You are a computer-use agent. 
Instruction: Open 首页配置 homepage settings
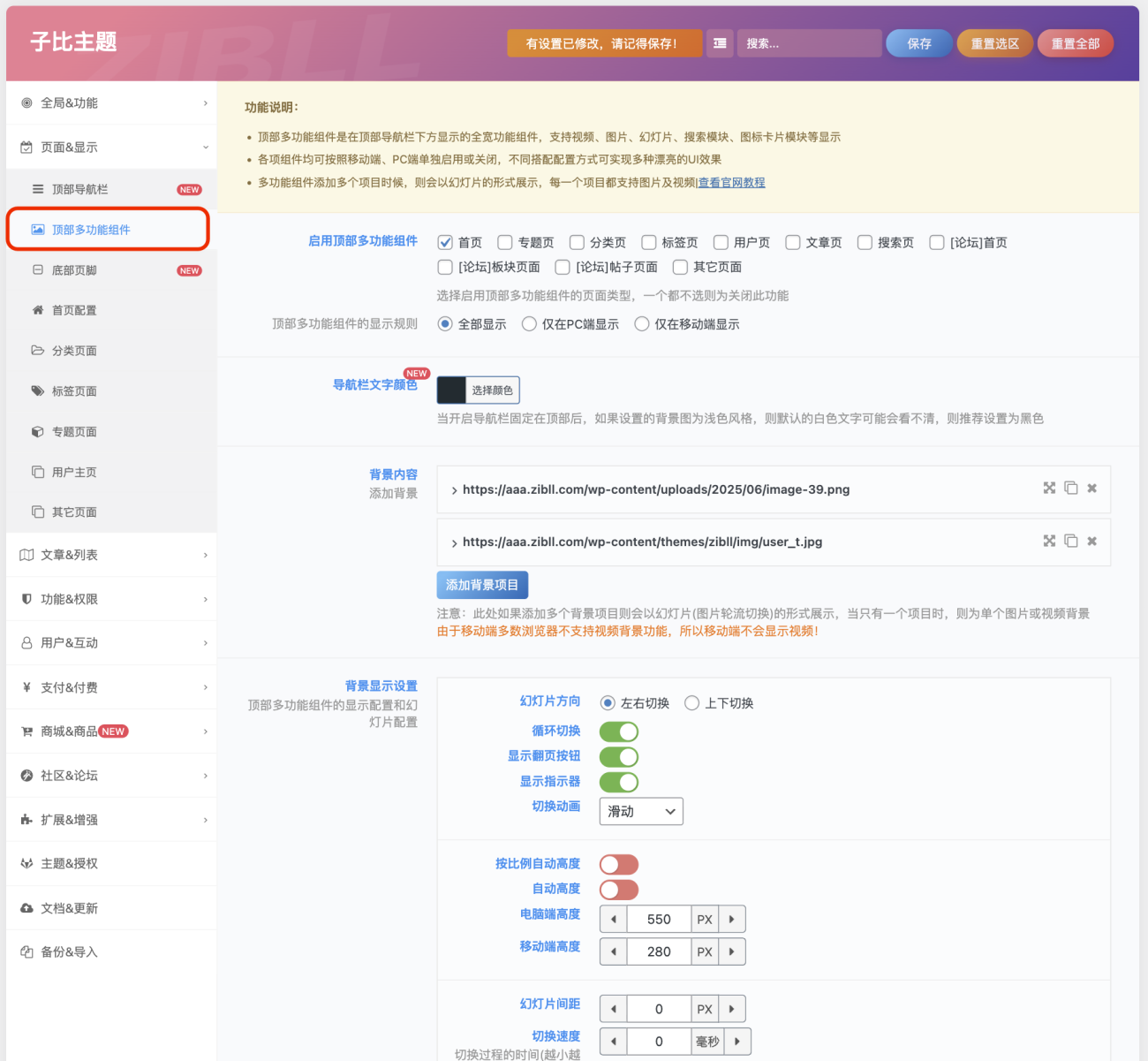point(75,310)
